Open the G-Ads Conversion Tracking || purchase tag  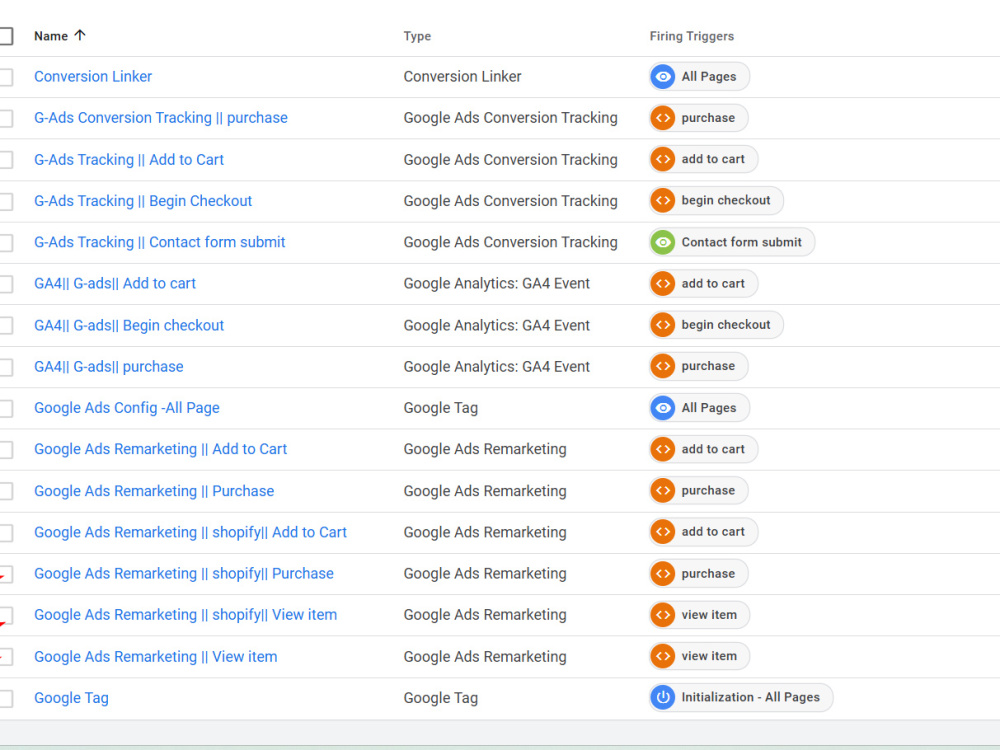coord(161,118)
